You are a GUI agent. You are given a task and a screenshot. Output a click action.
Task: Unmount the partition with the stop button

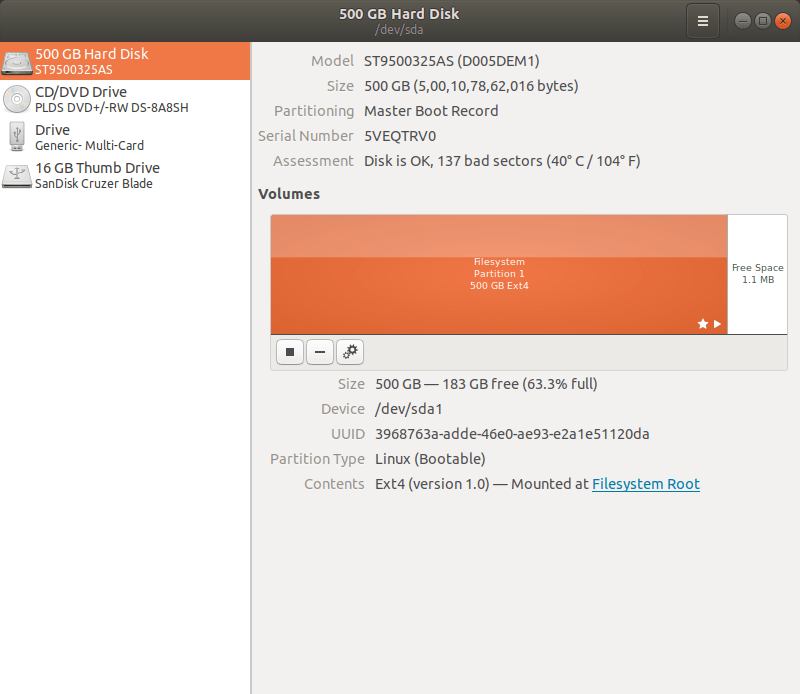click(x=290, y=352)
